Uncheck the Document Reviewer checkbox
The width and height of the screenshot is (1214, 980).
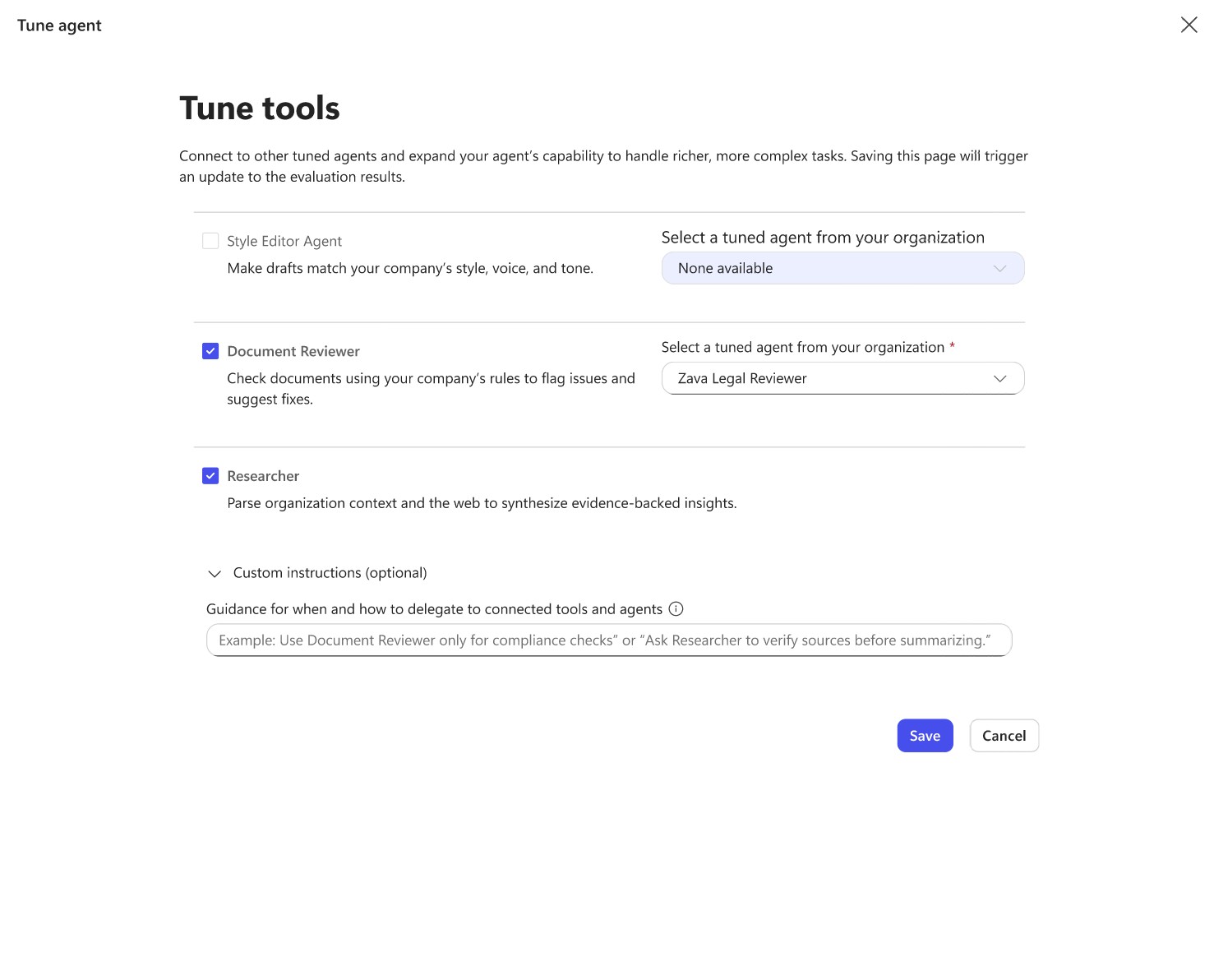tap(210, 351)
